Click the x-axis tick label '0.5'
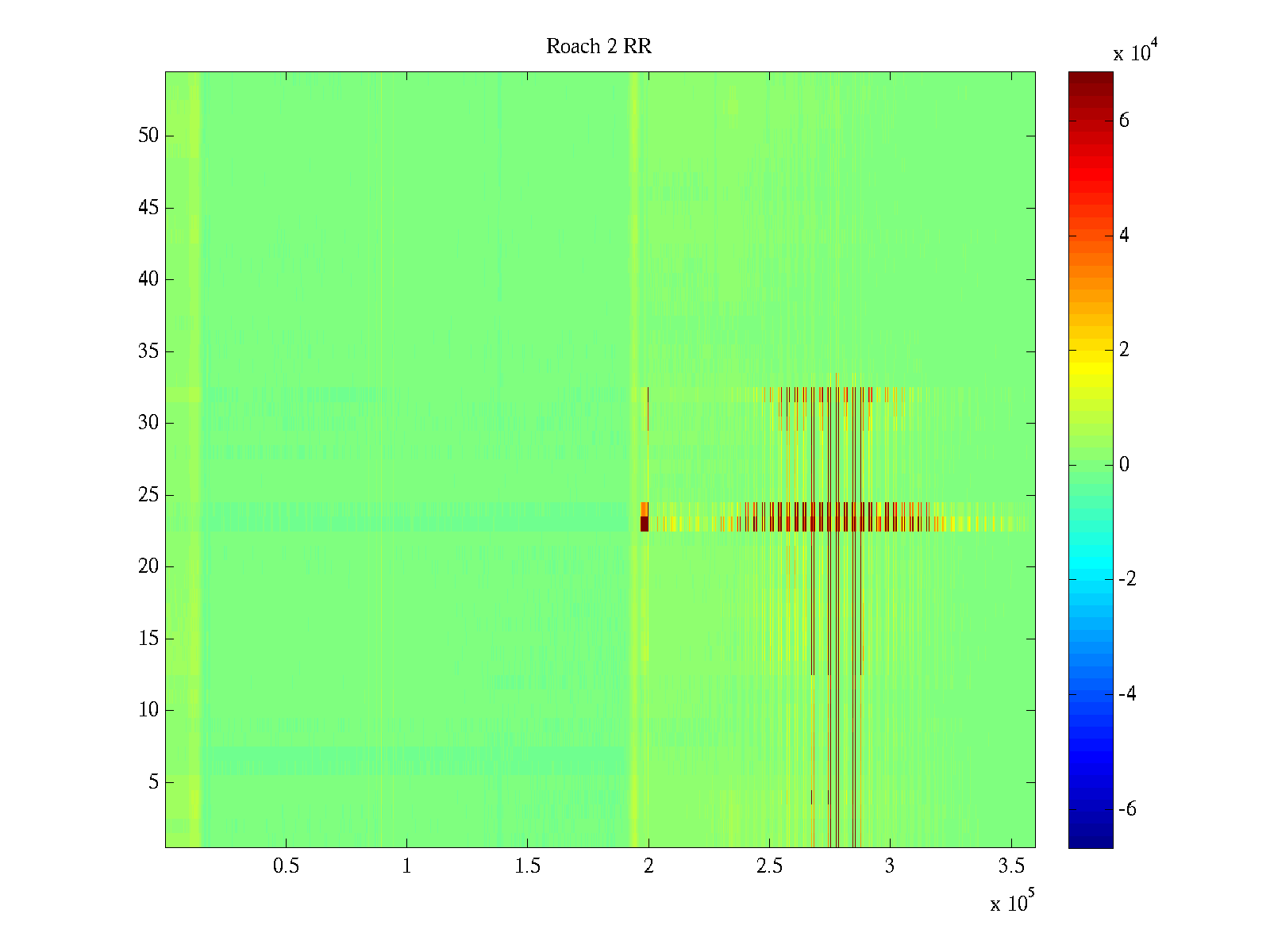Screen dimensions: 1270x952 tap(286, 866)
